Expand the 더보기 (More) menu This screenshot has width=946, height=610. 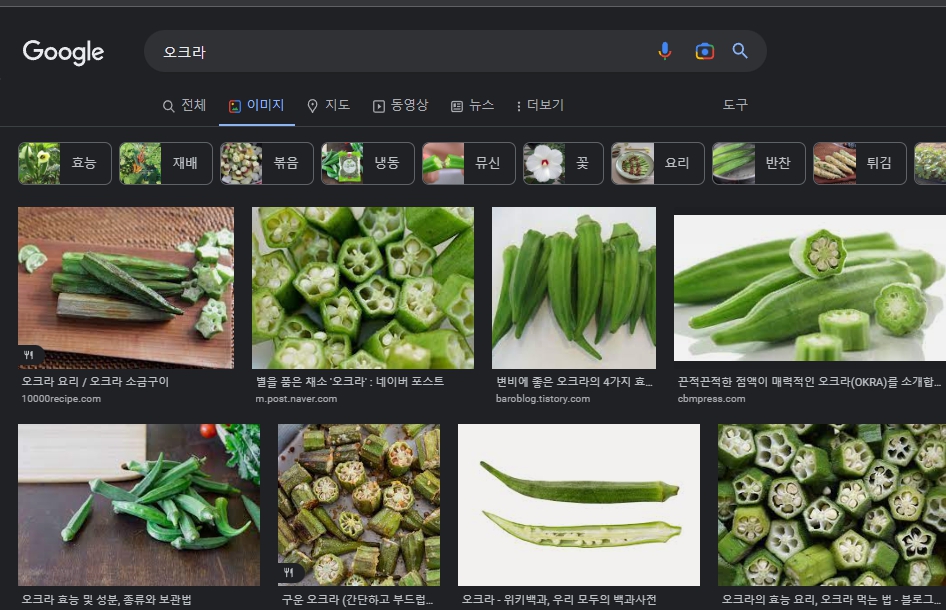tap(539, 105)
